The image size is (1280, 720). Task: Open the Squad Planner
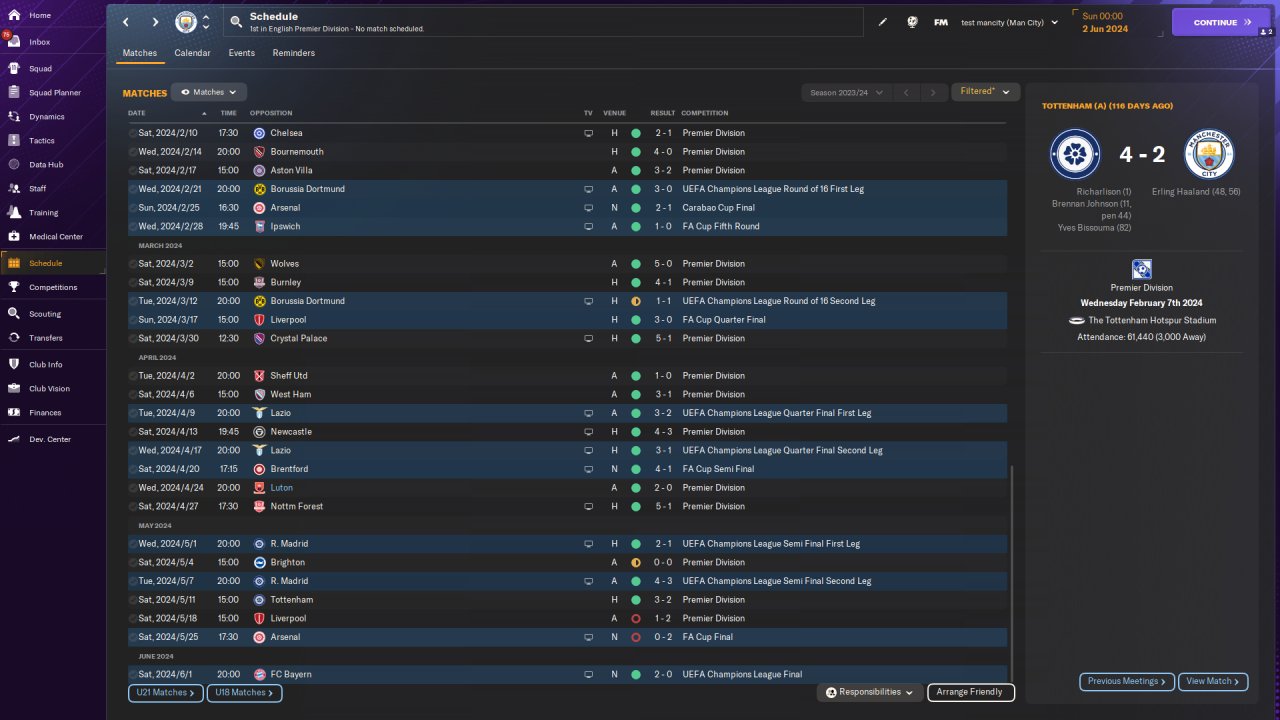(52, 93)
